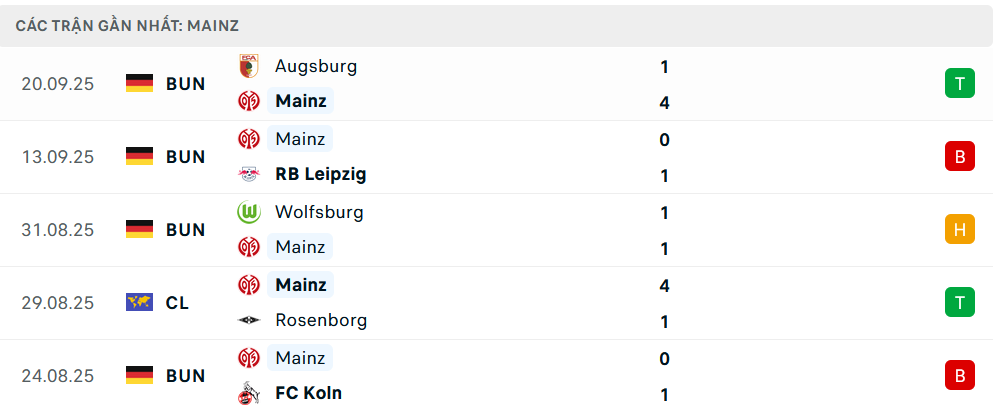Click the red B badge for 13.09.25
Screen dimensions: 996x411
(959, 156)
